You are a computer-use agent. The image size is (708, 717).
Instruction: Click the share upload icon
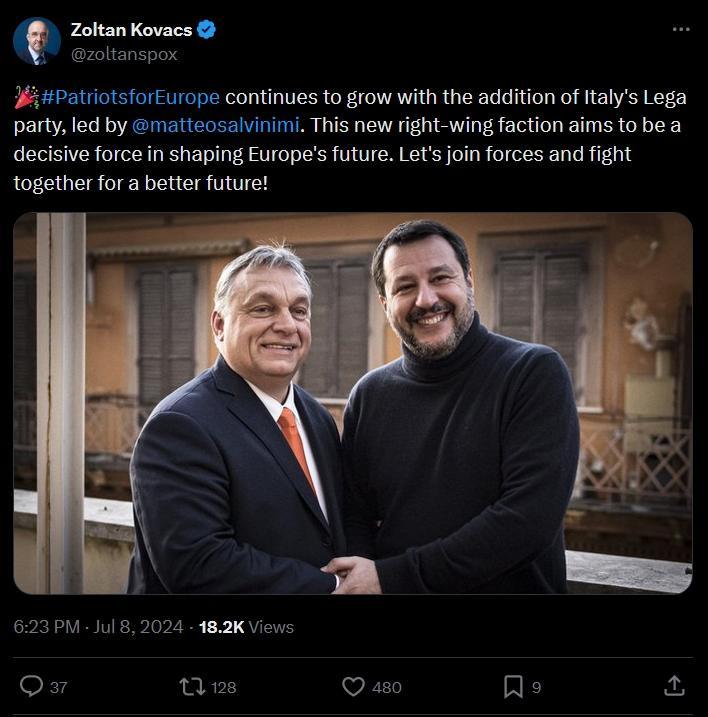[x=675, y=685]
